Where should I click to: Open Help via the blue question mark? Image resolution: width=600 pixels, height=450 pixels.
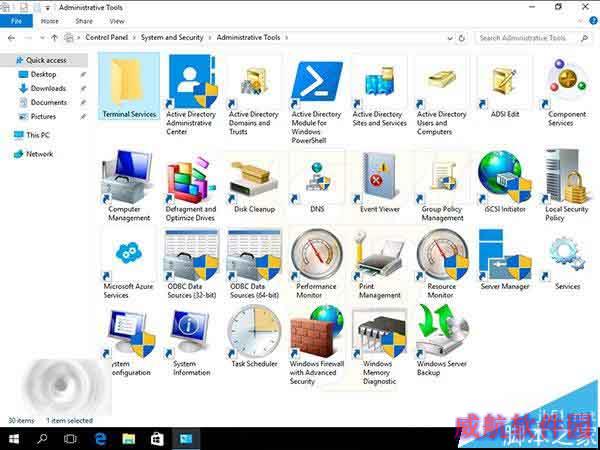click(x=594, y=21)
